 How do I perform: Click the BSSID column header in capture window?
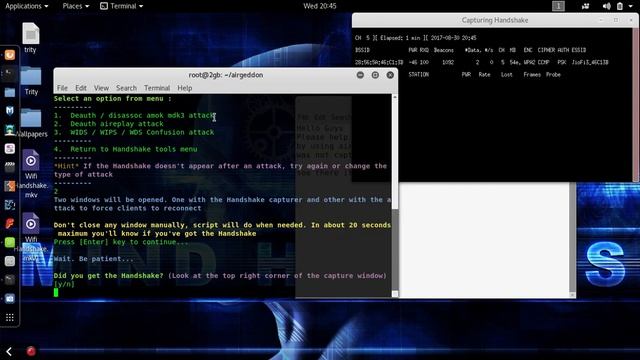[362, 50]
